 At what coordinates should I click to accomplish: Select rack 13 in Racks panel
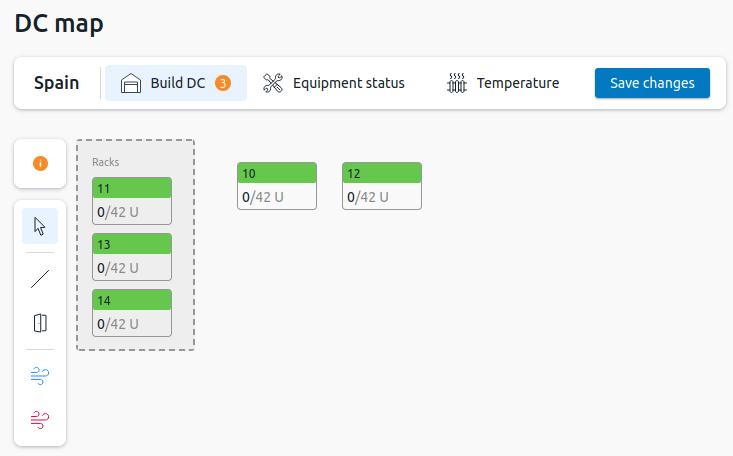coord(132,256)
